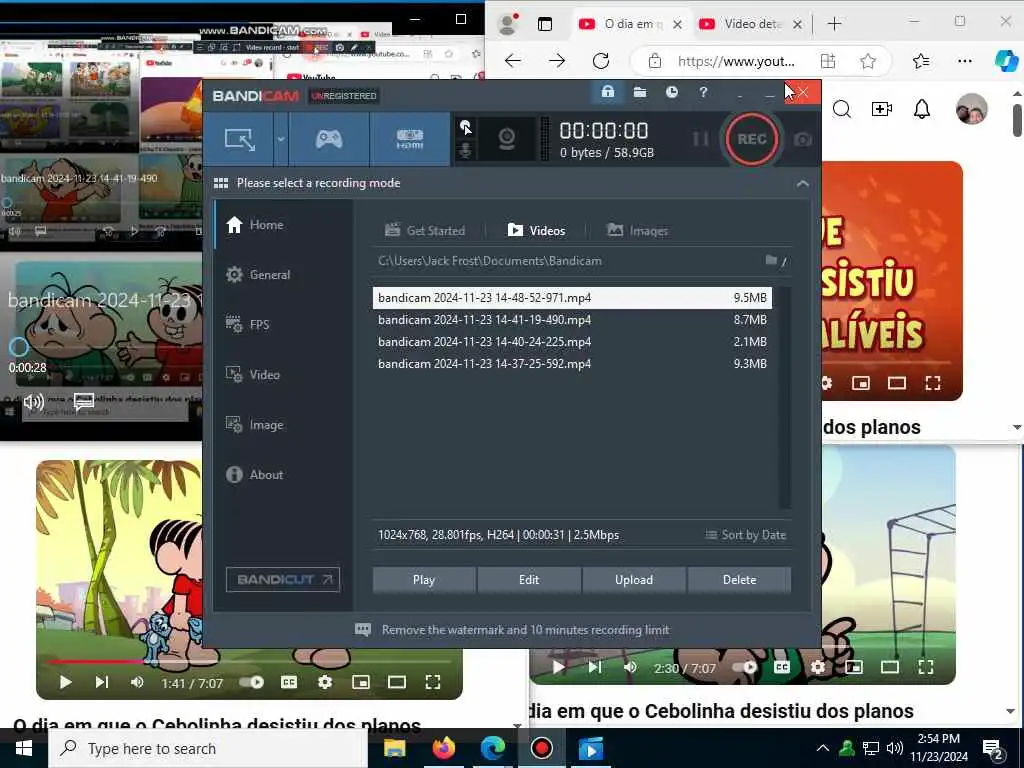Click the Bandicam pause button
Viewport: 1024px width, 768px height.
(x=701, y=138)
